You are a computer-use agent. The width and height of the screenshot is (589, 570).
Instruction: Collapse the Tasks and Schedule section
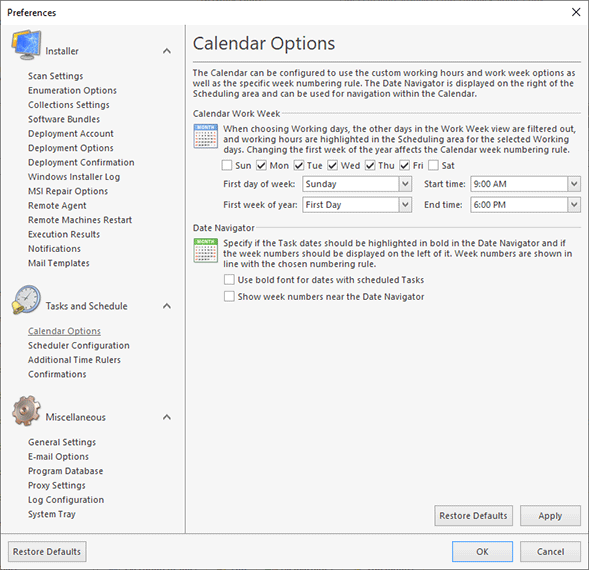click(167, 306)
